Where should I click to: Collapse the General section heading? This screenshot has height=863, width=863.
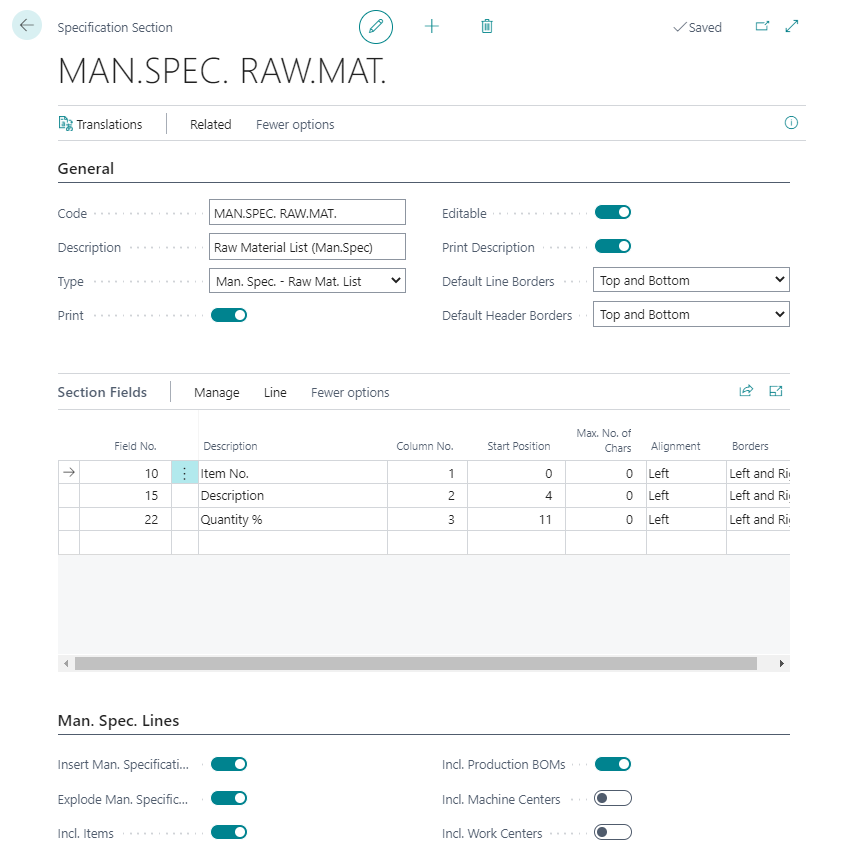(86, 168)
